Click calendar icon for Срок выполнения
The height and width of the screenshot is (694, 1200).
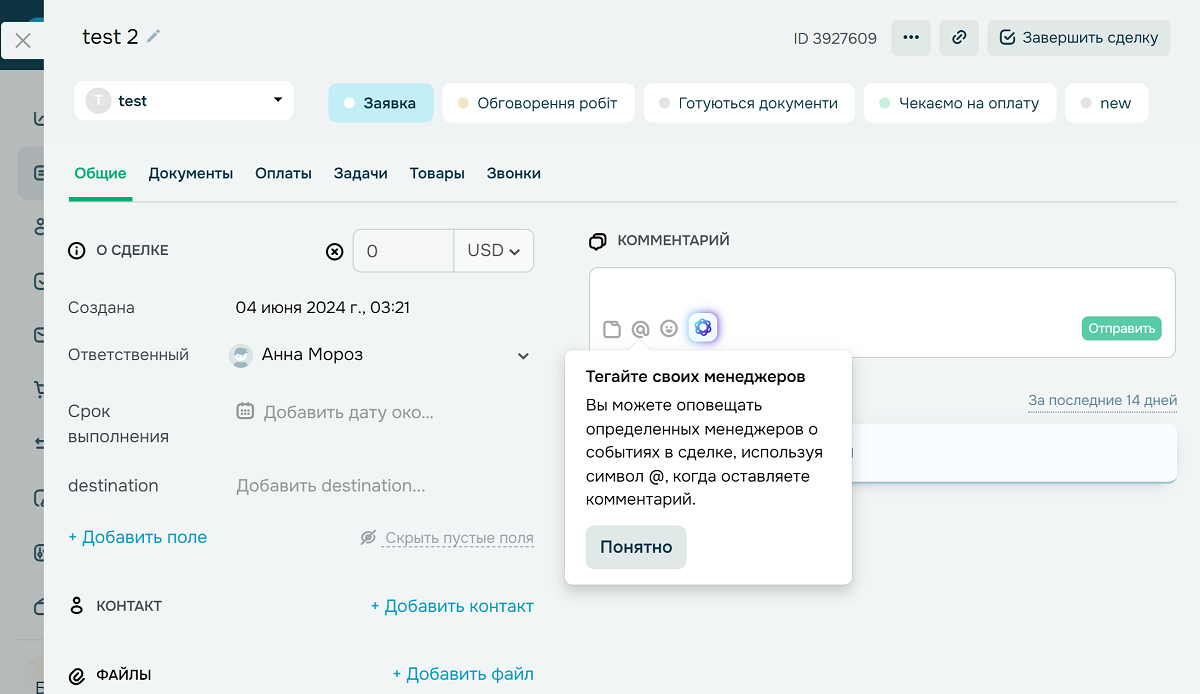(x=245, y=411)
